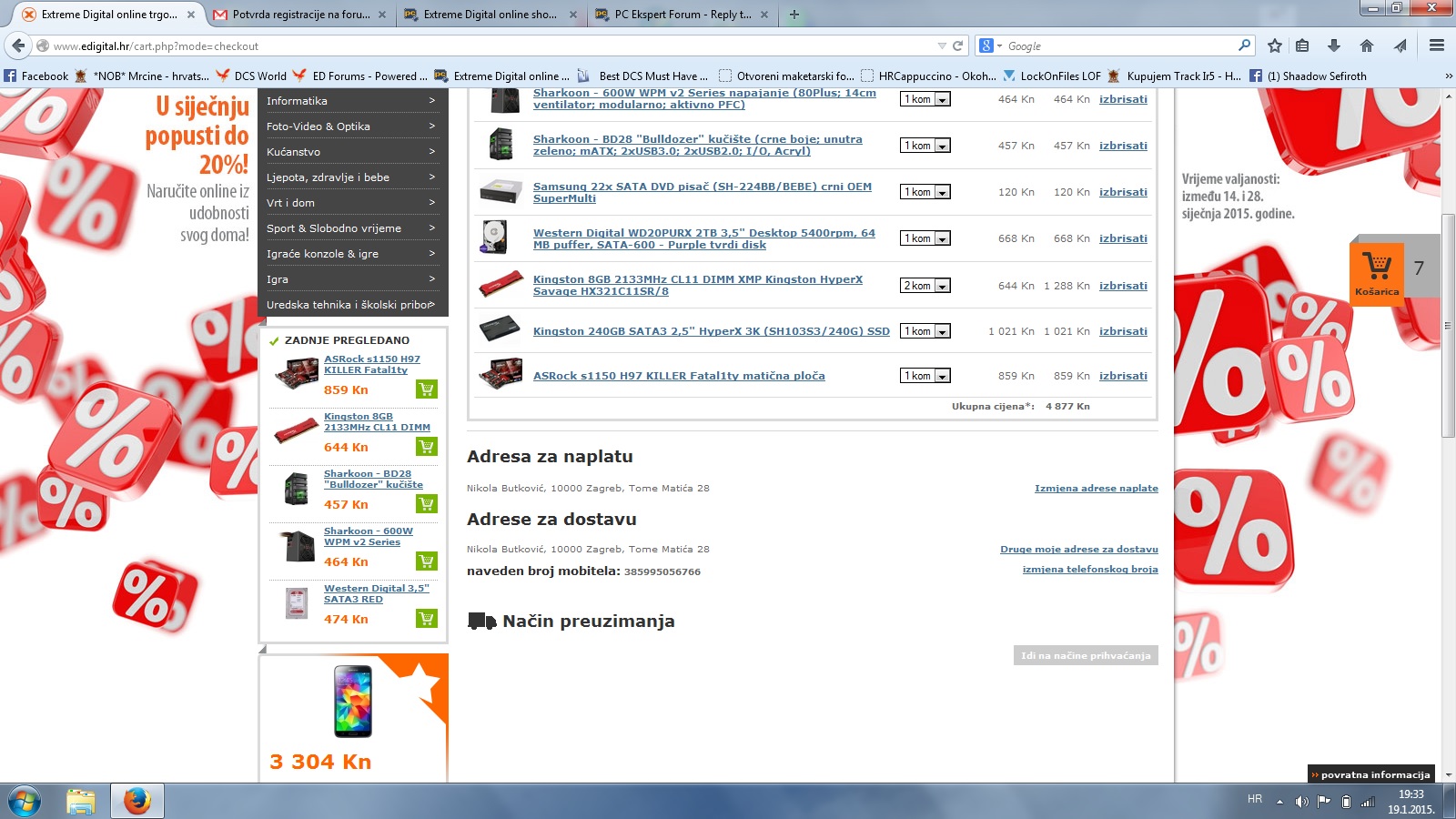Open quantity dropdown for Western Digital WD20PURX
1456x819 pixels.
(x=925, y=238)
